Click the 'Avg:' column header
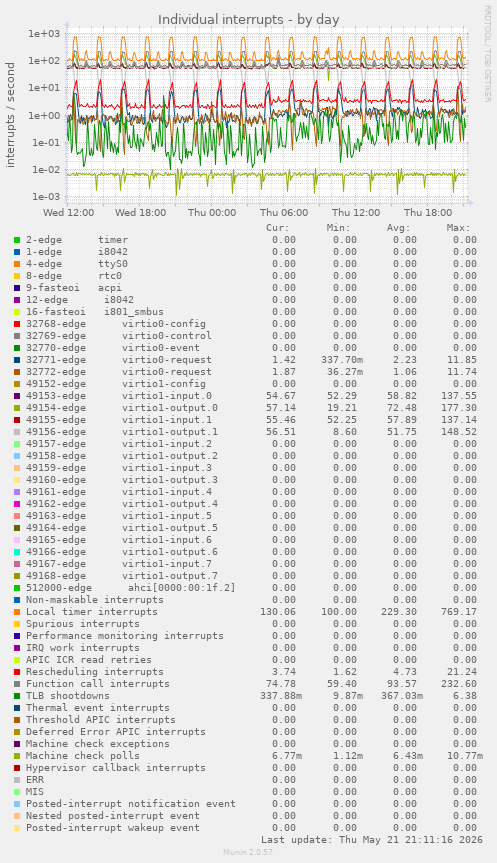This screenshot has height=863, width=497. pyautogui.click(x=398, y=228)
